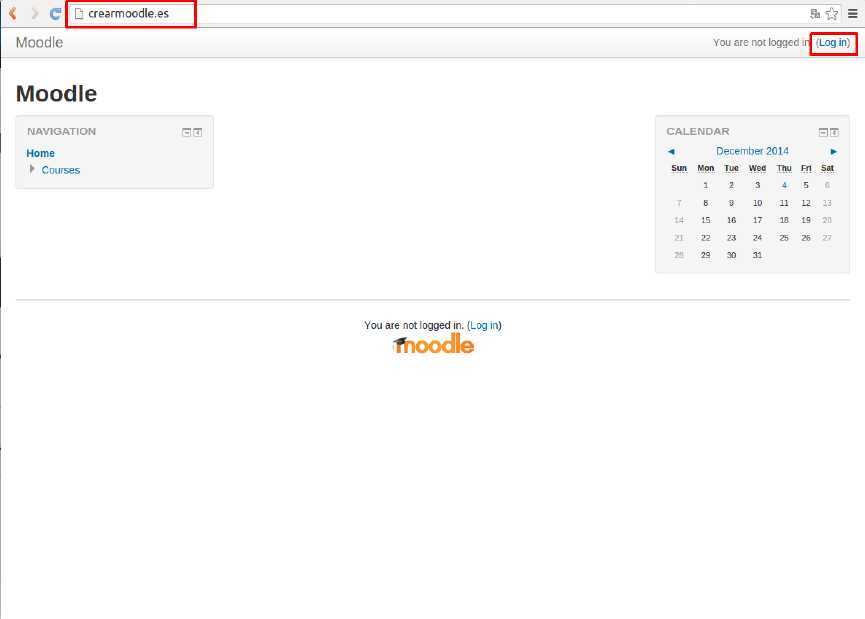Dock the Calendar block to the side
The height and width of the screenshot is (619, 865).
coord(835,132)
